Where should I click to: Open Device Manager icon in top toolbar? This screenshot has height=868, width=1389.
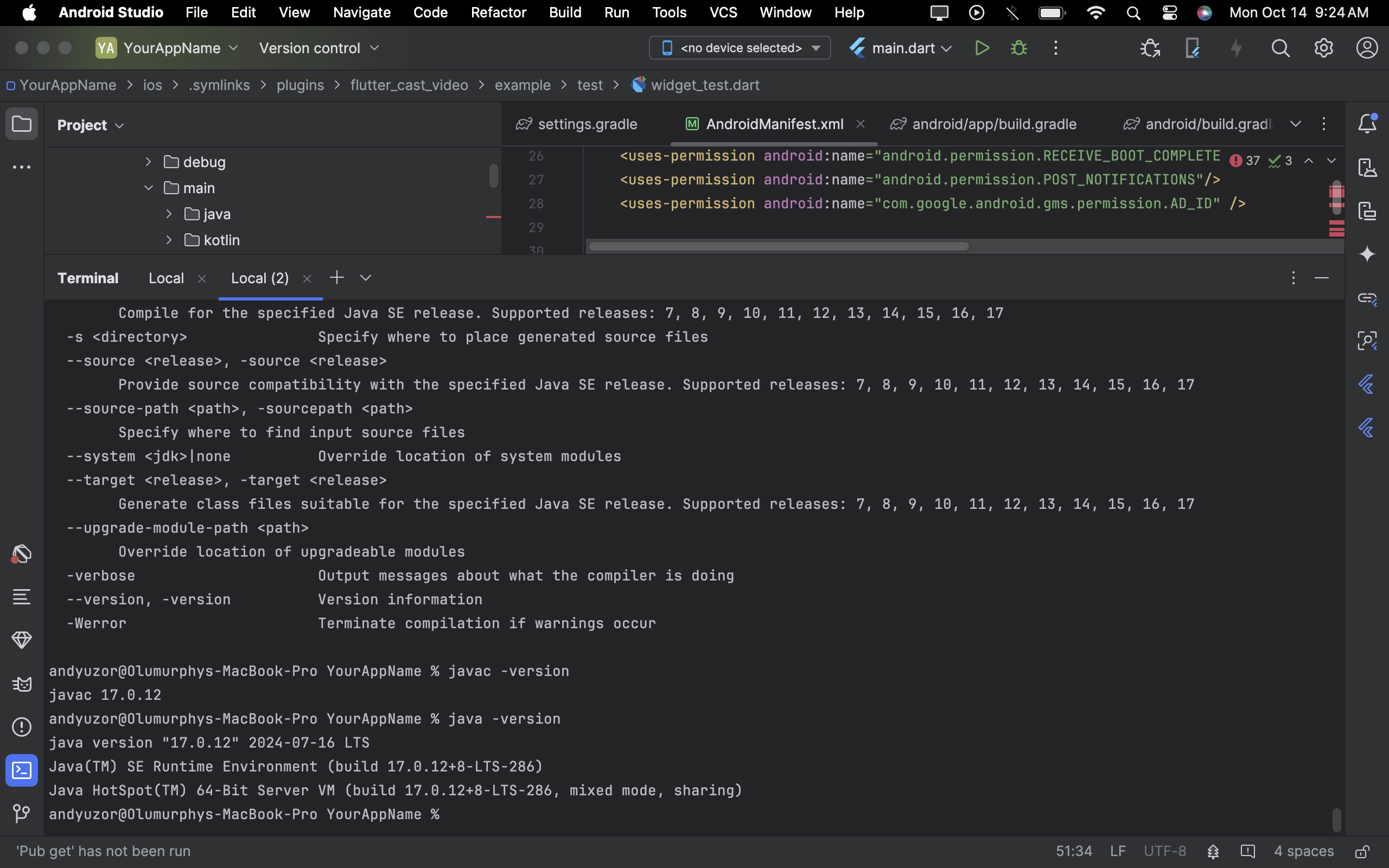(x=1192, y=48)
